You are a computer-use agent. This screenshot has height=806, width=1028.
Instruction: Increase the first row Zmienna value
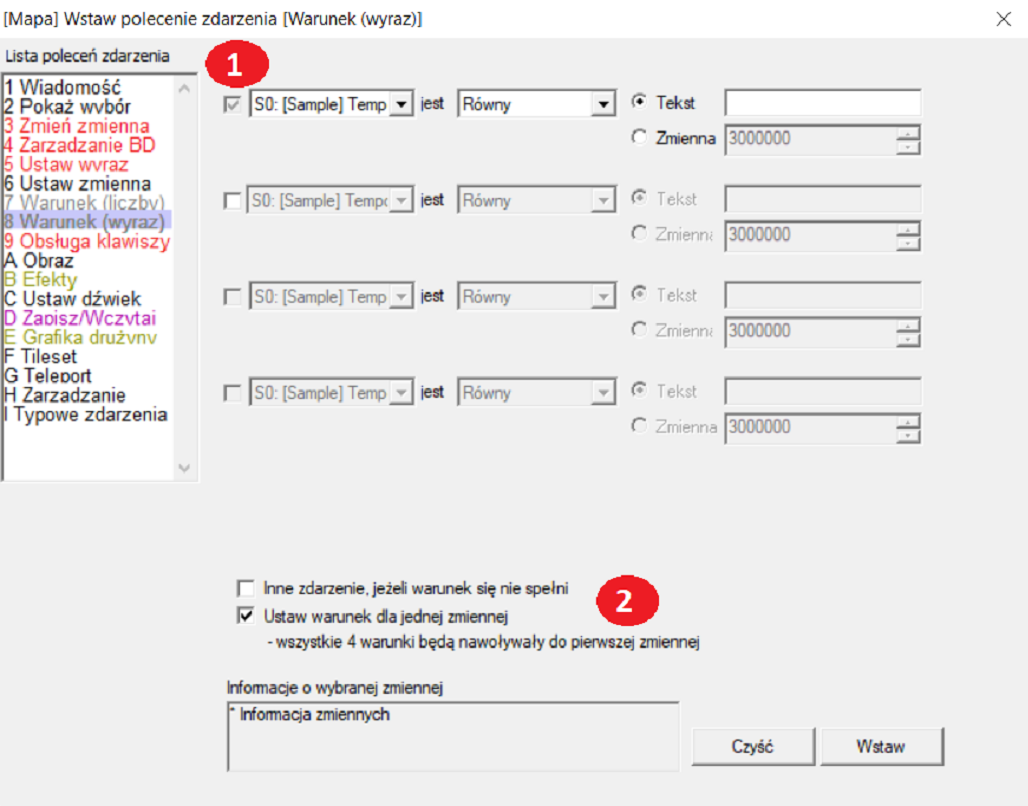908,133
